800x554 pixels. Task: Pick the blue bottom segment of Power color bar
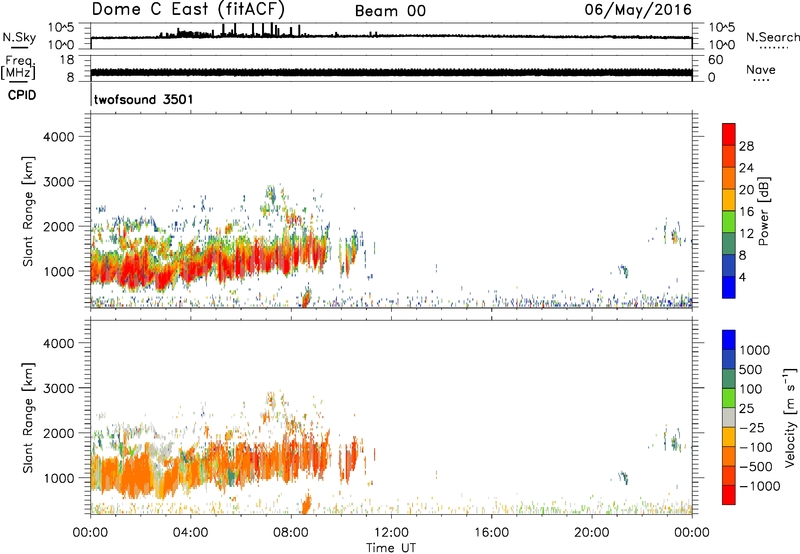tap(729, 287)
